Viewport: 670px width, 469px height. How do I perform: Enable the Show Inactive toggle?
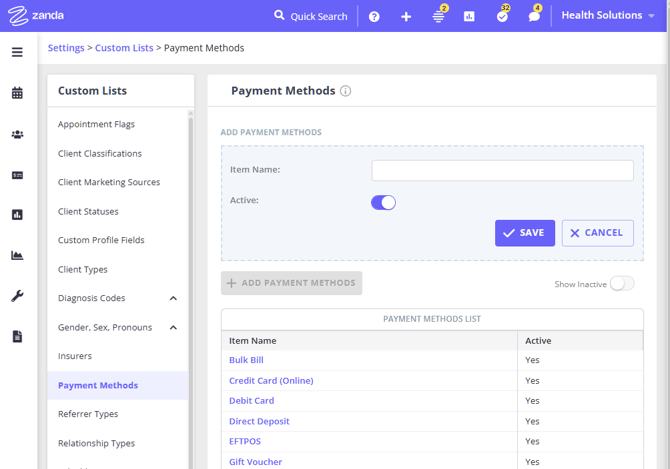coord(621,284)
